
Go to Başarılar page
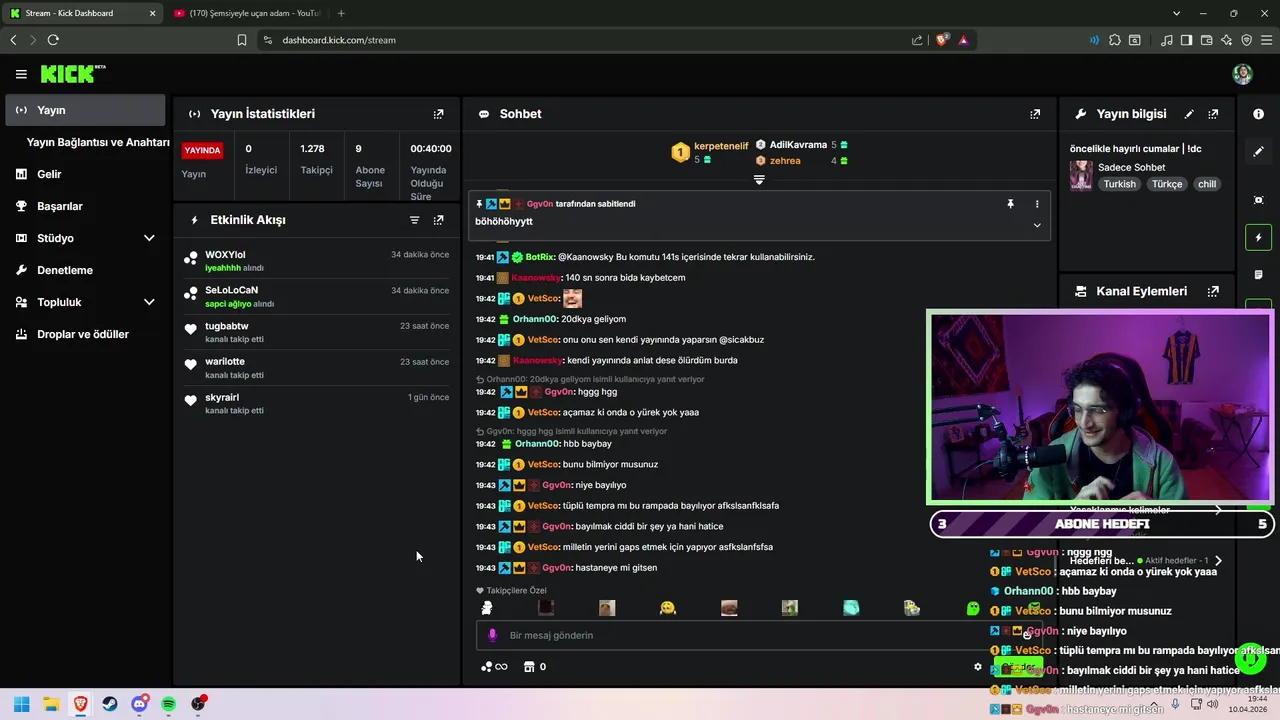tap(60, 206)
